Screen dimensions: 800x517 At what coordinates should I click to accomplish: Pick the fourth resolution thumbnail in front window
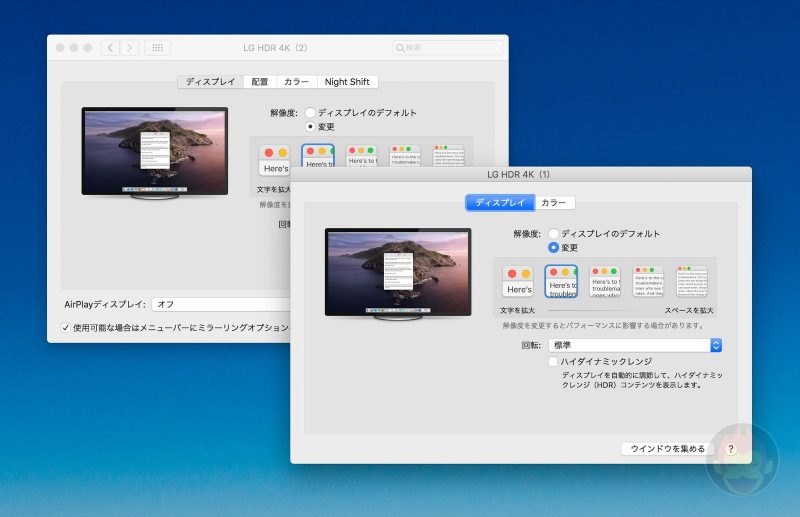(x=648, y=282)
